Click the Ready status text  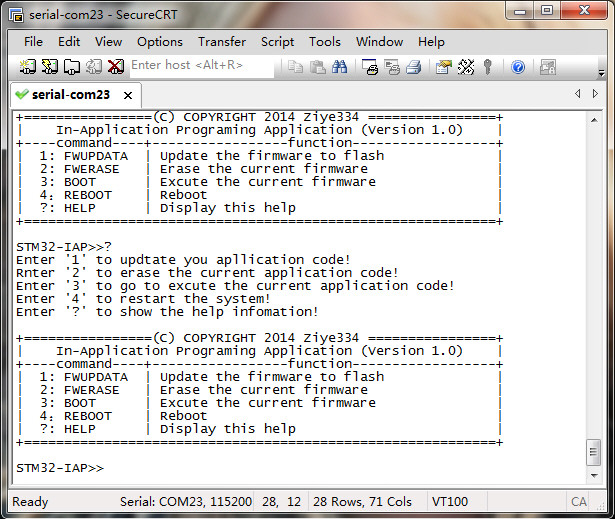(x=30, y=502)
